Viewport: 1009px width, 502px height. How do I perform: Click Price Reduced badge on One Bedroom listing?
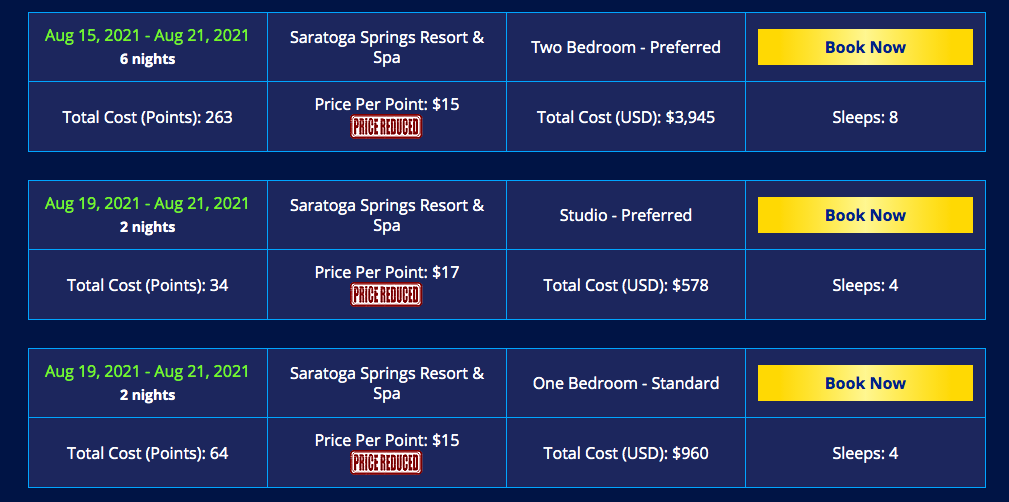[386, 463]
